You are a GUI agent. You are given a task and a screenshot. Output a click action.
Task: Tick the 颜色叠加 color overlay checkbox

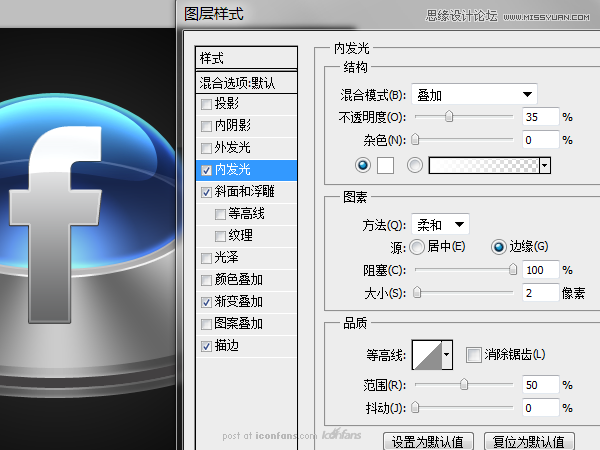click(206, 280)
